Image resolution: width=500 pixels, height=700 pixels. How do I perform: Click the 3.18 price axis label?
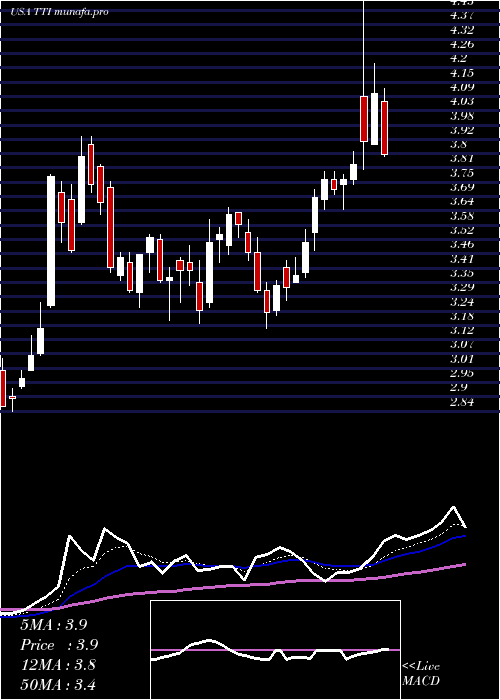463,316
